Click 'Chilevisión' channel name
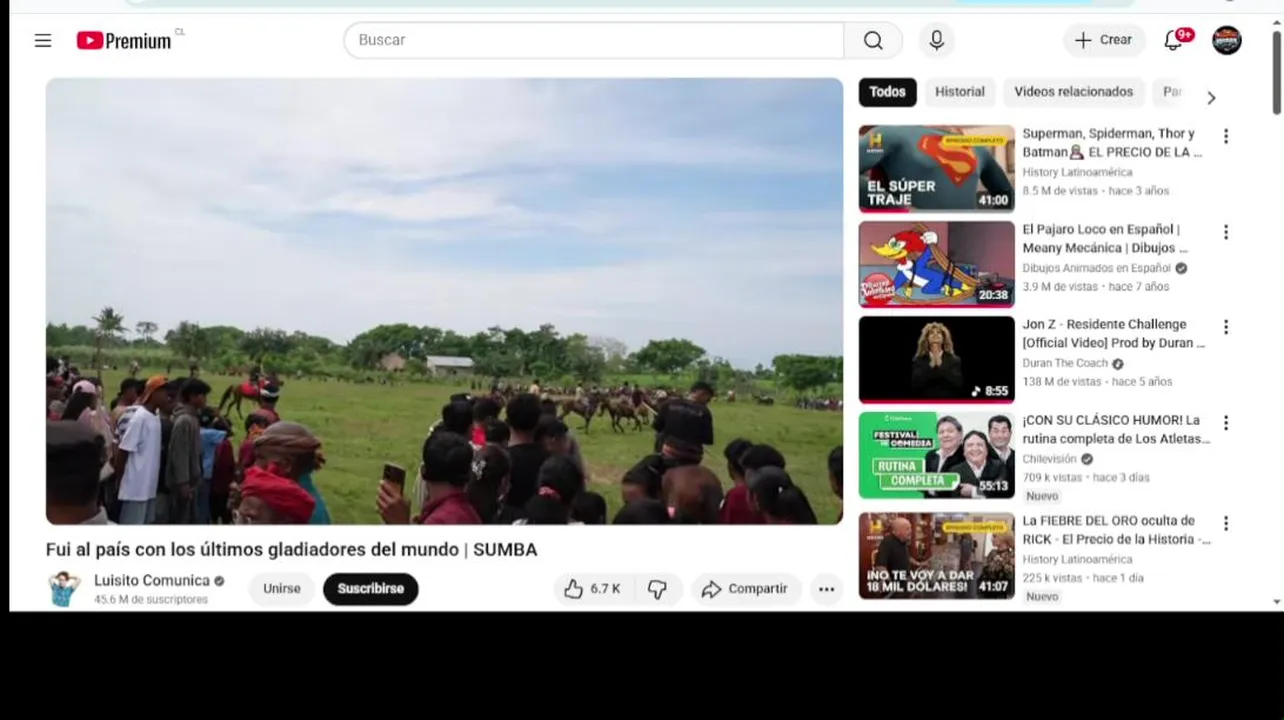This screenshot has width=1284, height=720. [1049, 459]
